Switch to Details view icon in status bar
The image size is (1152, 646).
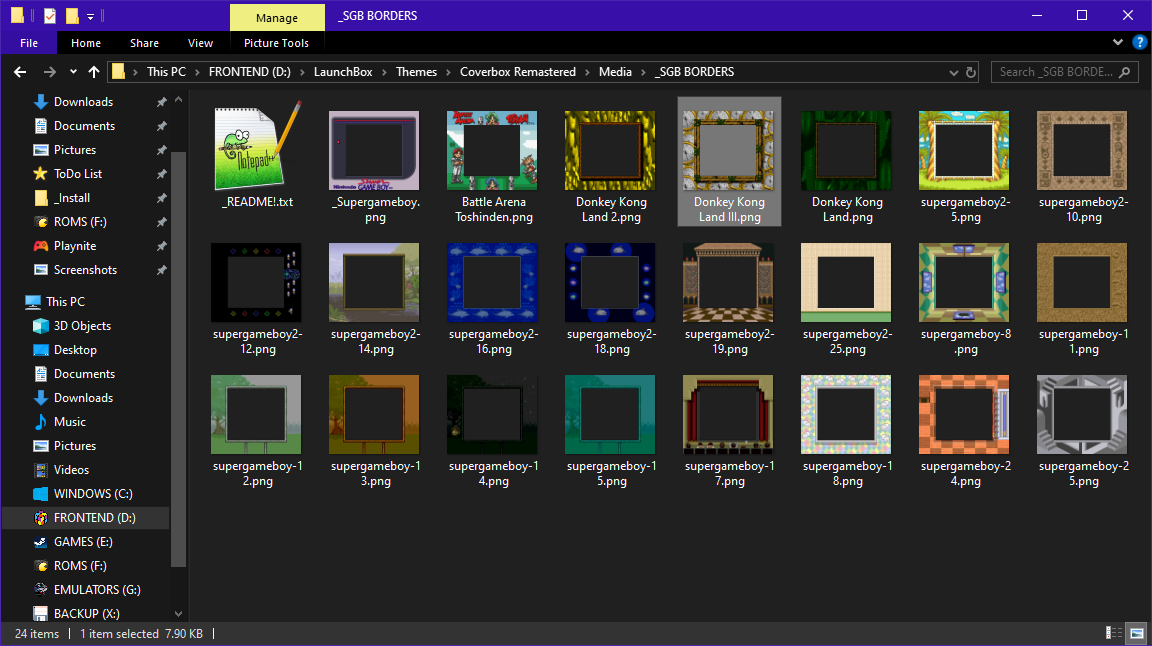pyautogui.click(x=1114, y=634)
